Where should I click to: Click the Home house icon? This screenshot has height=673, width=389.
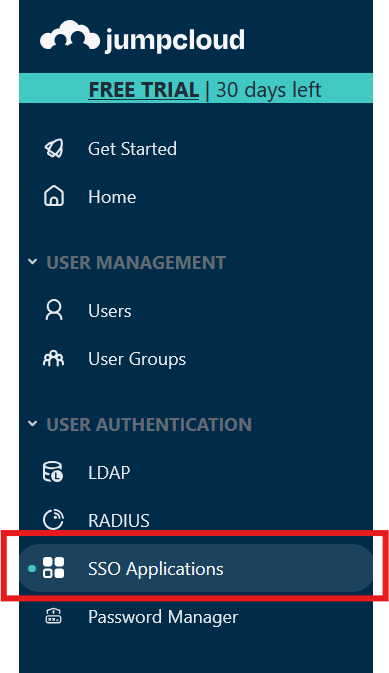[54, 197]
